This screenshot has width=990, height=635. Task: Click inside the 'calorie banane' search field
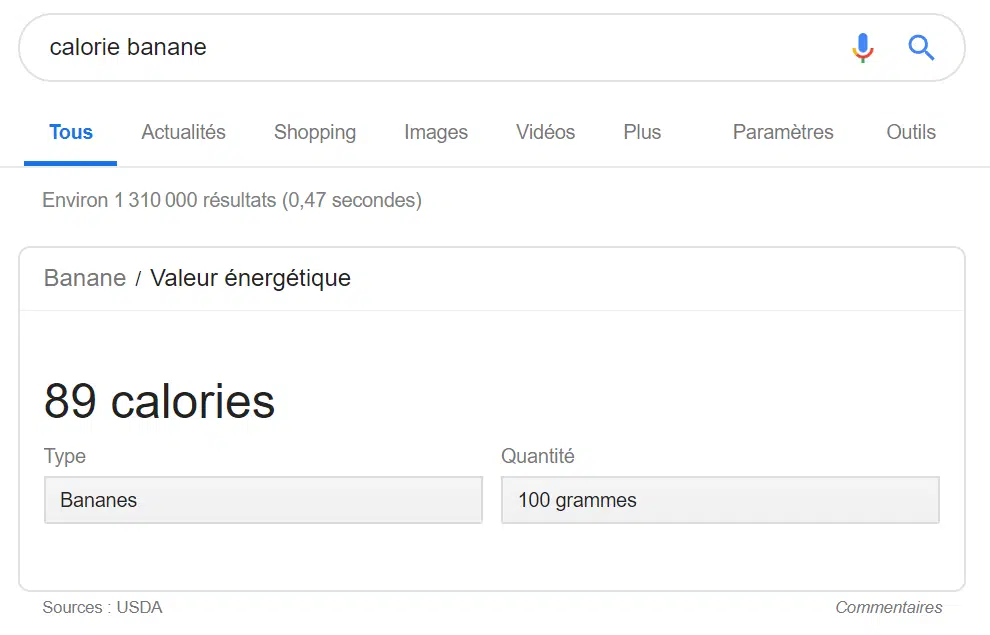400,47
